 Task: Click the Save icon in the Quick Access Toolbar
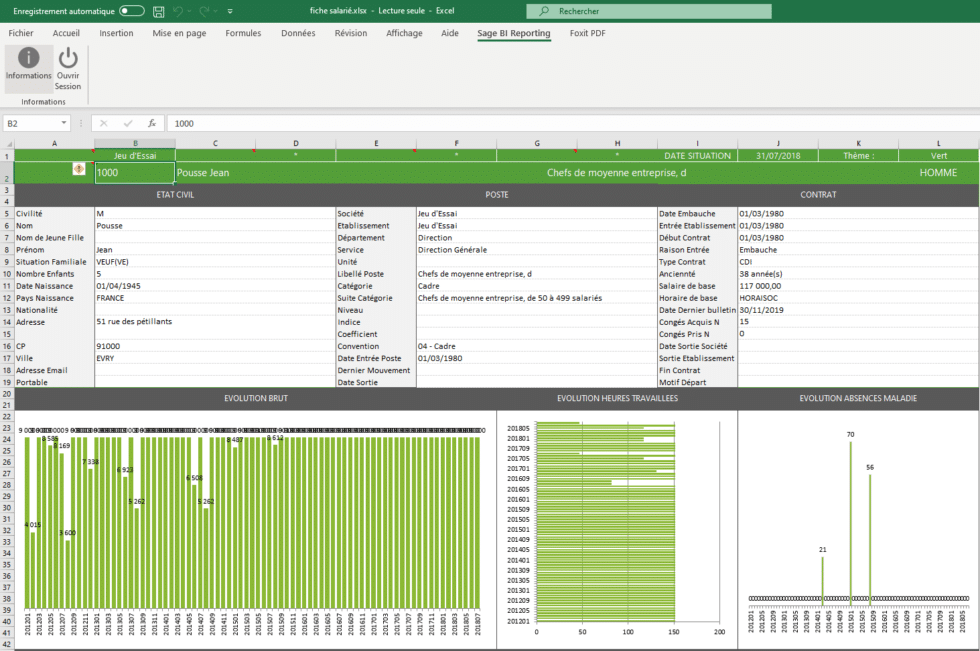158,11
